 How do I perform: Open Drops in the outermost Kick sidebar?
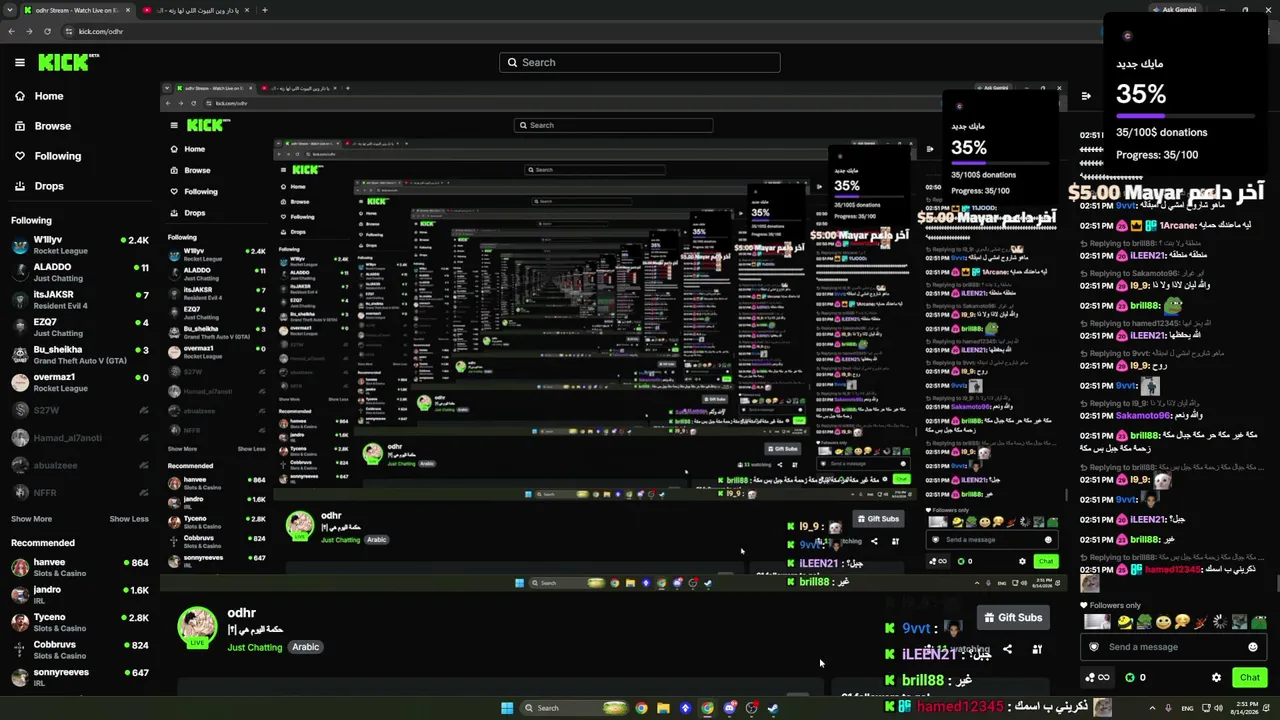pyautogui.click(x=39, y=186)
